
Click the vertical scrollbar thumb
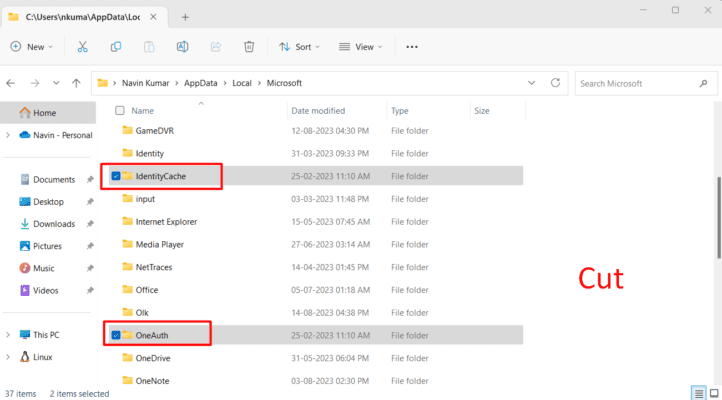click(x=719, y=217)
